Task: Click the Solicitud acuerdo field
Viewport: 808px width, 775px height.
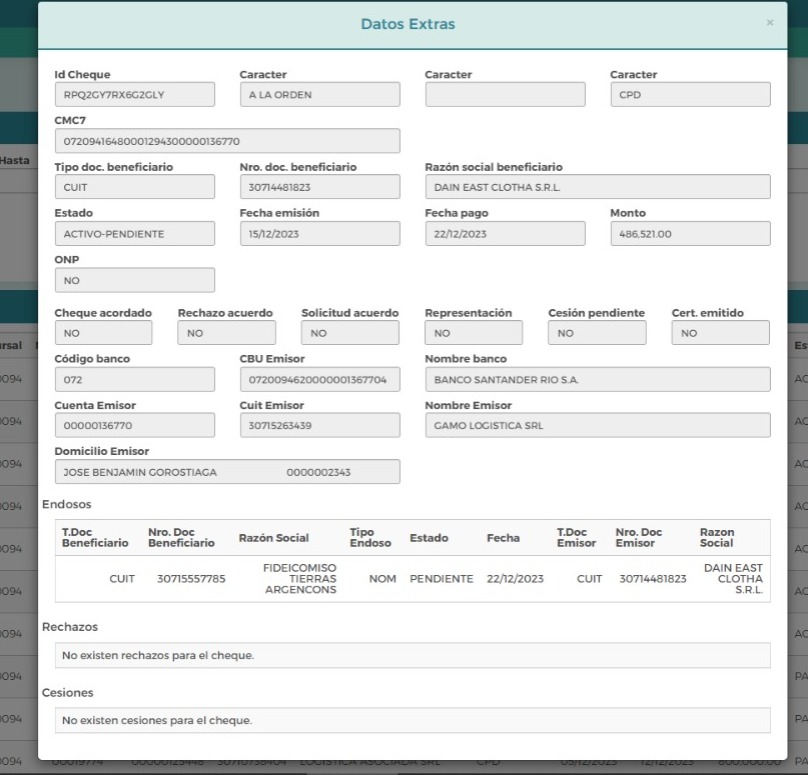Action: (350, 332)
